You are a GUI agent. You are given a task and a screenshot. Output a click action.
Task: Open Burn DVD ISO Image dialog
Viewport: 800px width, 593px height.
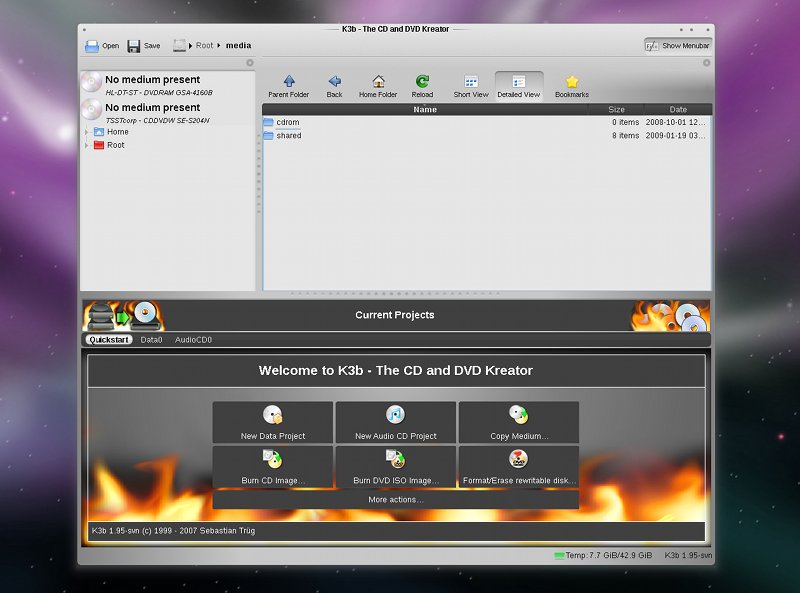tap(396, 466)
